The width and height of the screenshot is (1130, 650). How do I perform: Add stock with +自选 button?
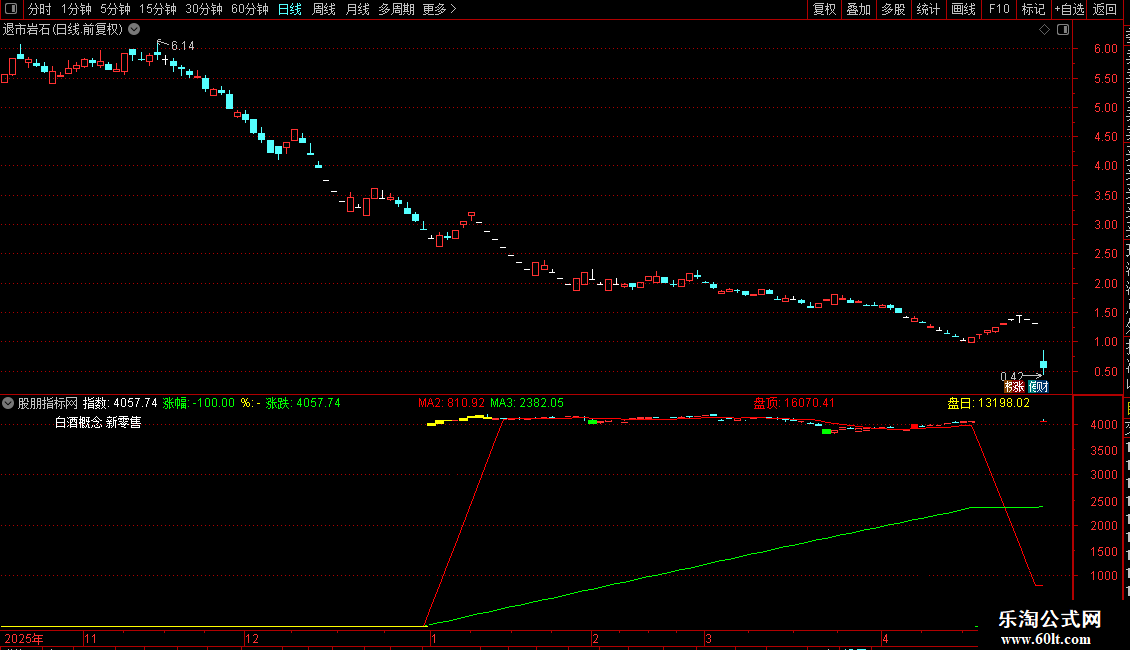1069,9
